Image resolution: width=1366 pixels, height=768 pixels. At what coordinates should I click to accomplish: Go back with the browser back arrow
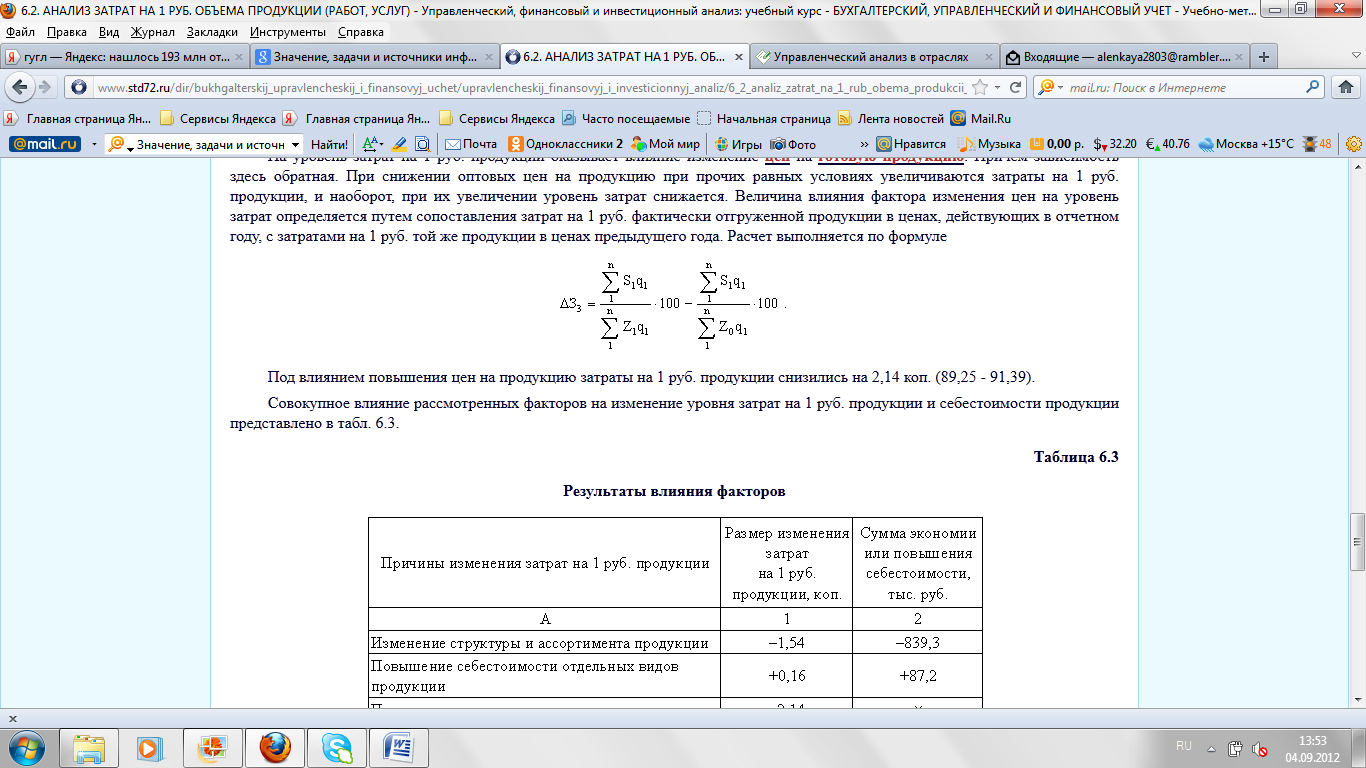(20, 87)
